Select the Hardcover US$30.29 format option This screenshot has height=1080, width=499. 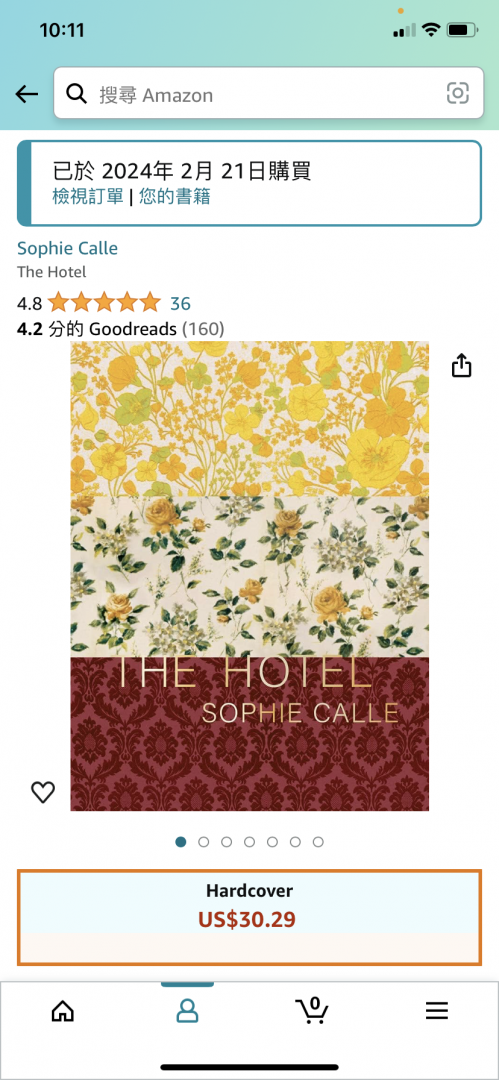click(250, 917)
